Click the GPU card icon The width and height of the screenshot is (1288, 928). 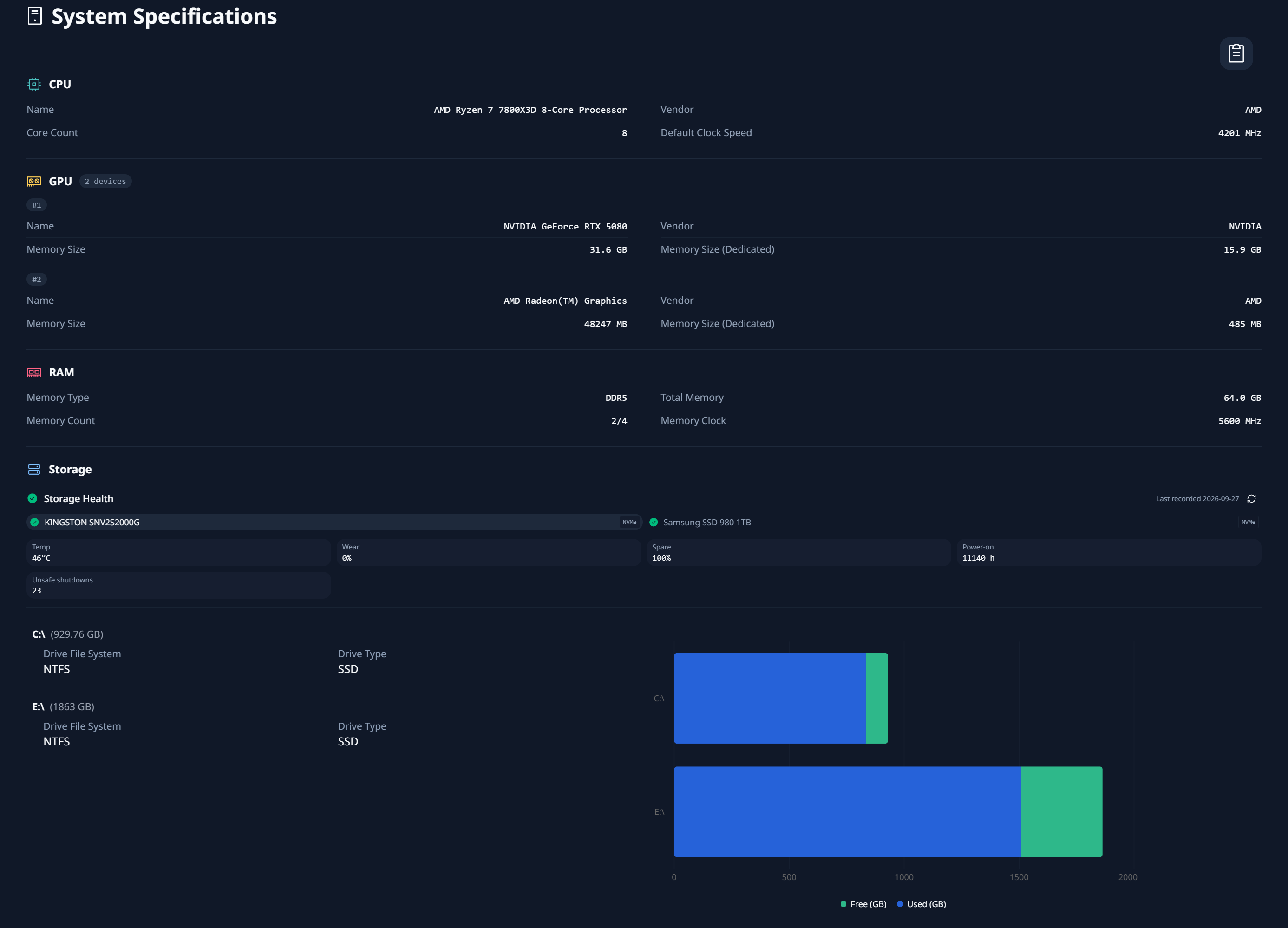tap(34, 181)
